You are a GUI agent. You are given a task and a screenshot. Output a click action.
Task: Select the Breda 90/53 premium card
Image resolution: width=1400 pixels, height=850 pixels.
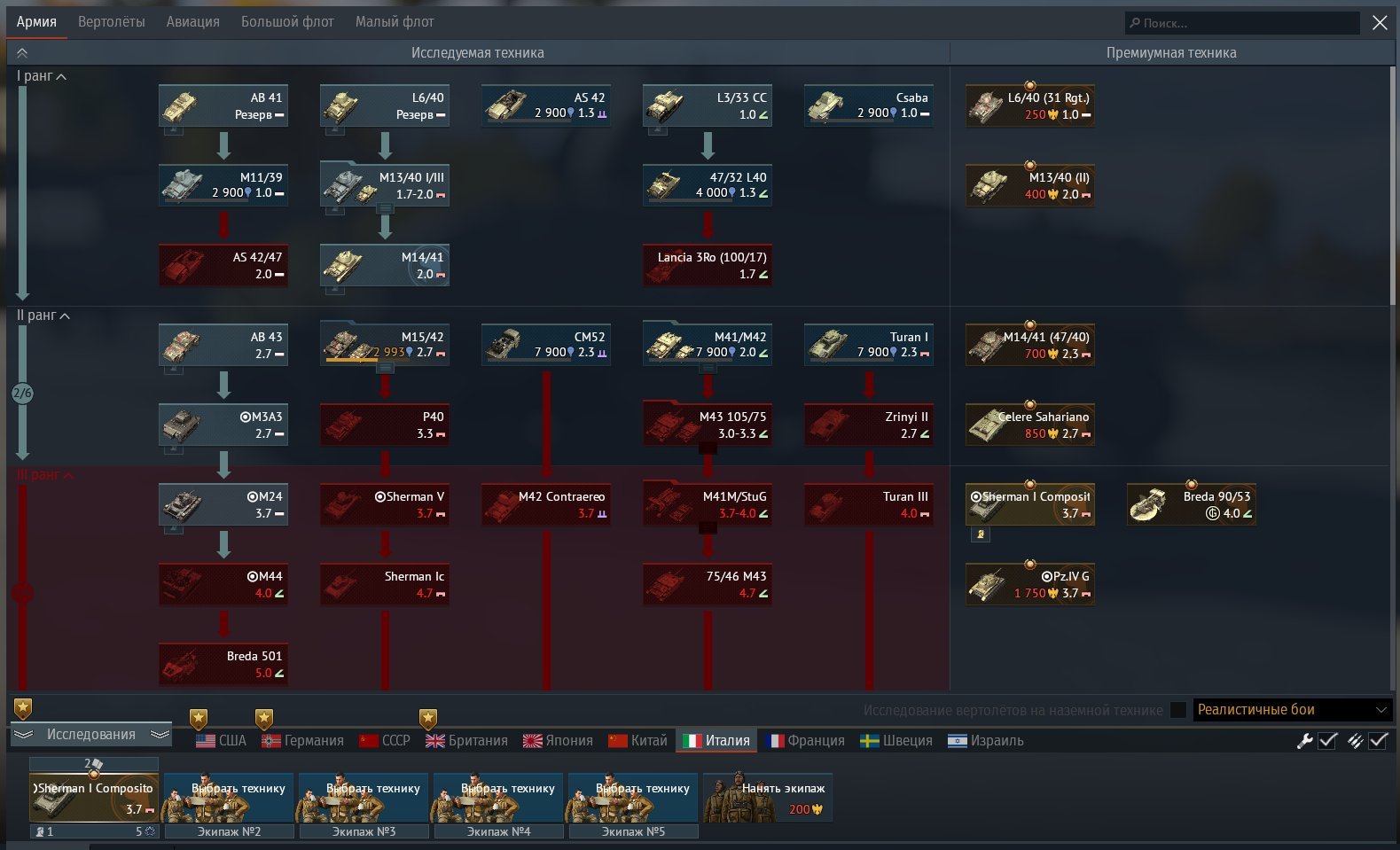tap(1192, 504)
